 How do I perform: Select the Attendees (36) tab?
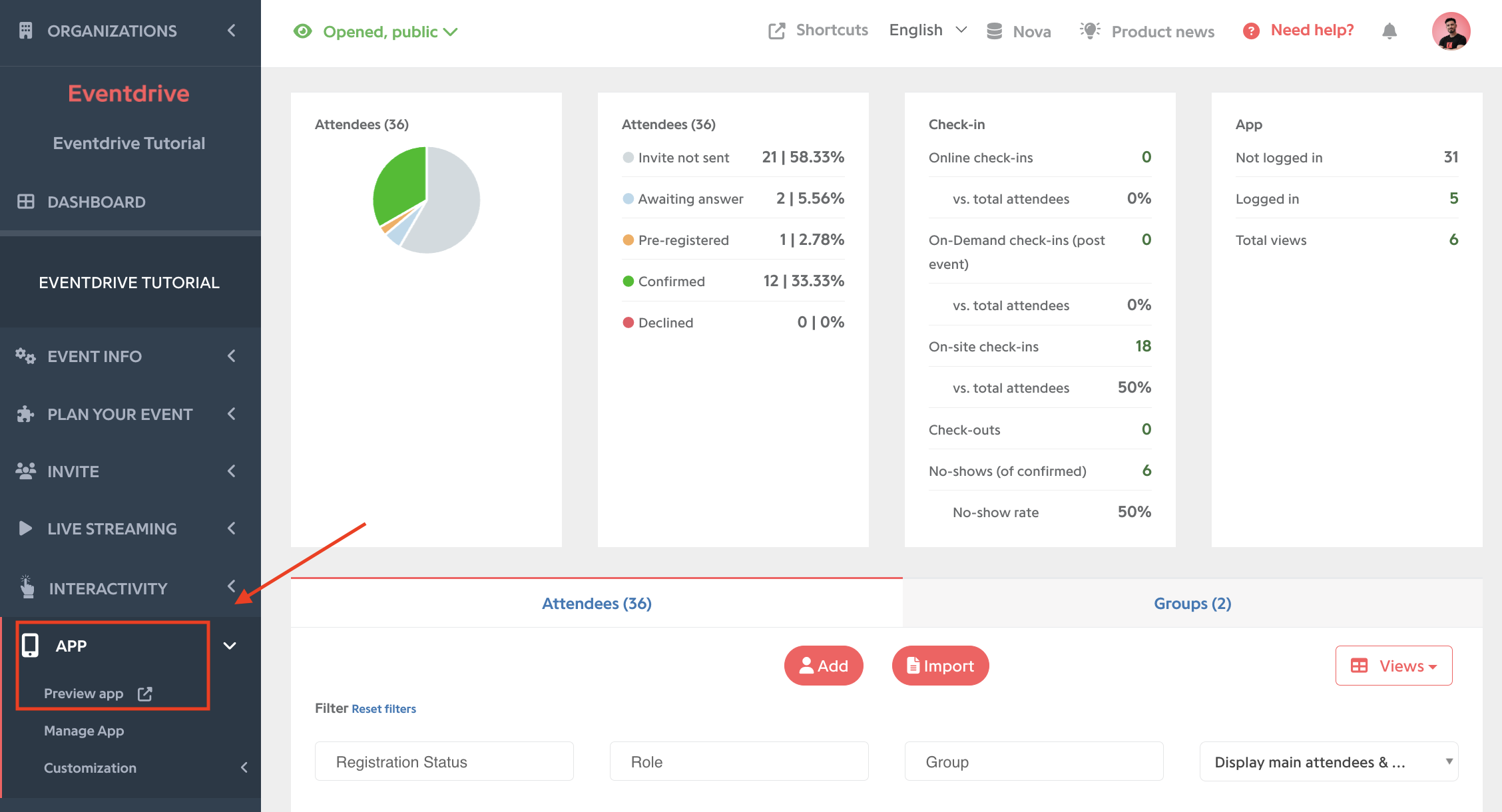[x=597, y=604]
